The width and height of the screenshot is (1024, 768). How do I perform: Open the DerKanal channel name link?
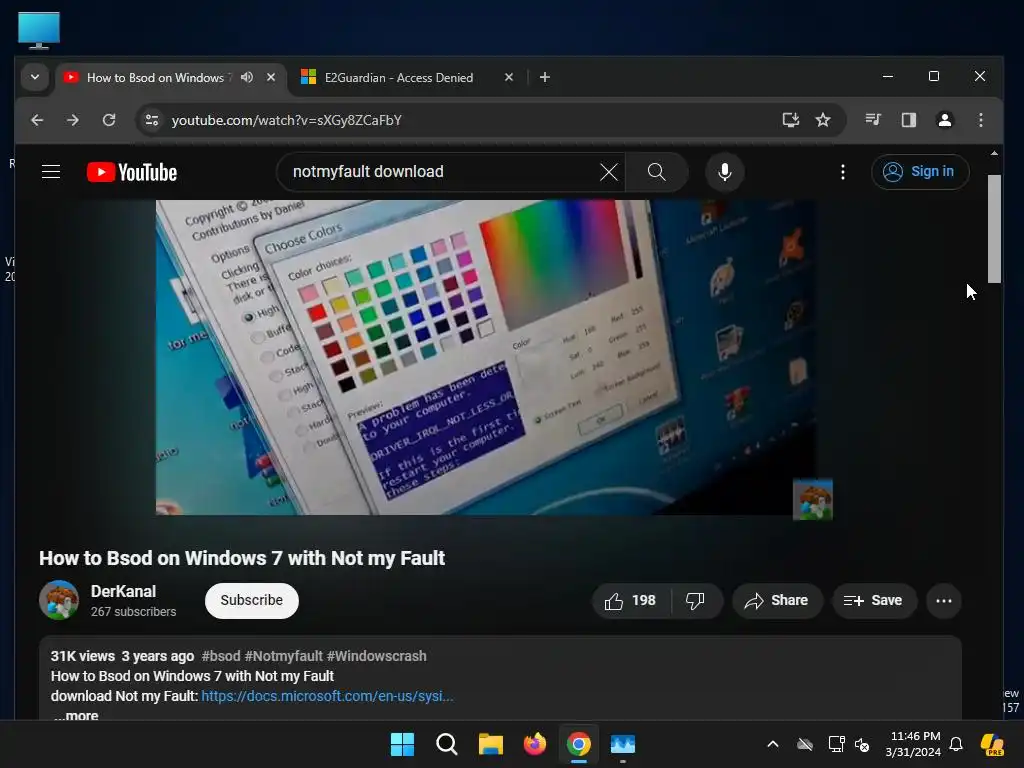[123, 591]
